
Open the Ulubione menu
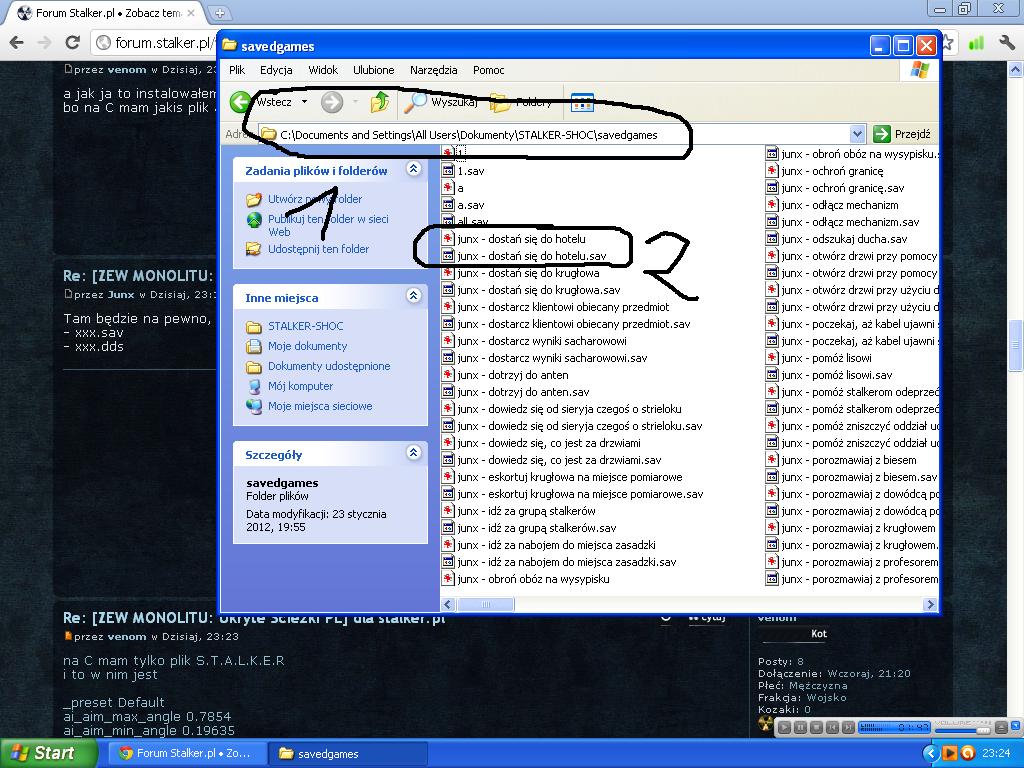point(374,70)
